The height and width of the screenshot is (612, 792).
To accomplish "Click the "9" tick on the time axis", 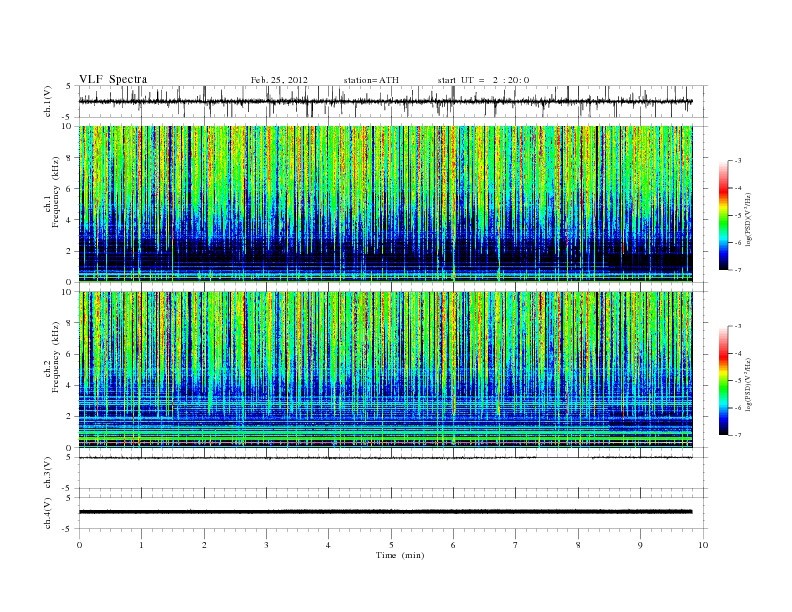I will pos(640,545).
